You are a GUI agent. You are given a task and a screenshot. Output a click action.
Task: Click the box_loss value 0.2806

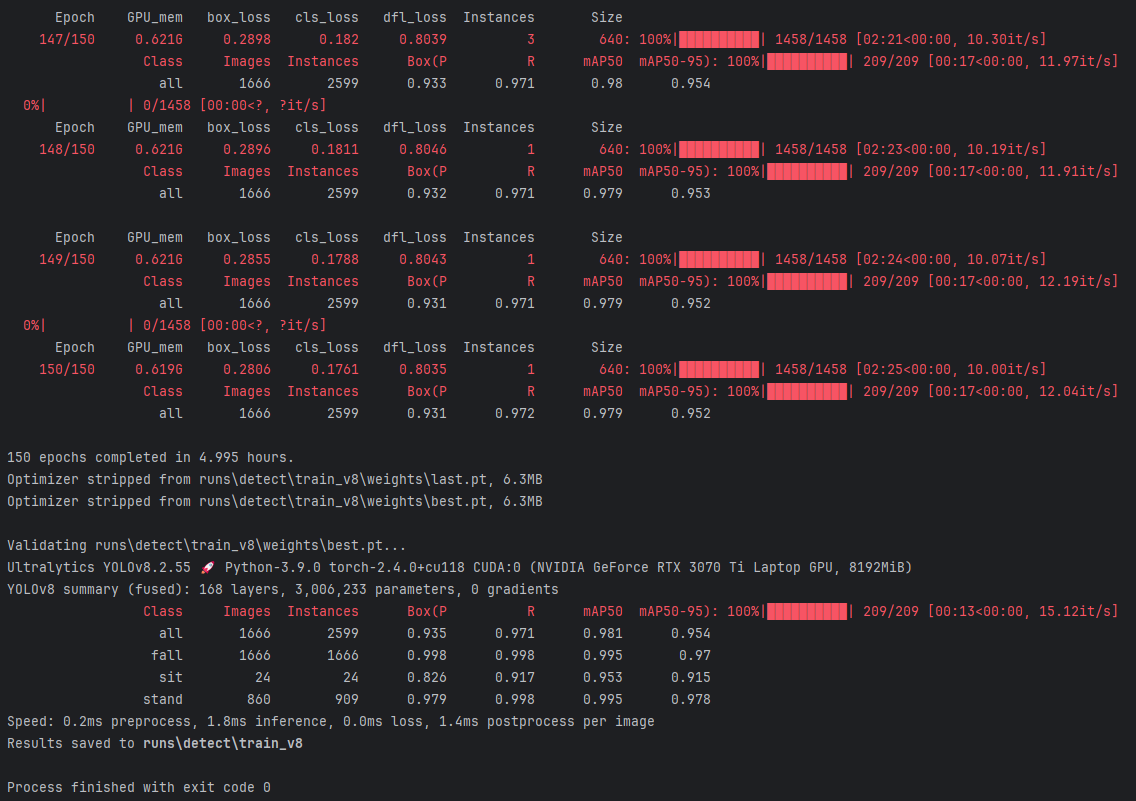(247, 369)
